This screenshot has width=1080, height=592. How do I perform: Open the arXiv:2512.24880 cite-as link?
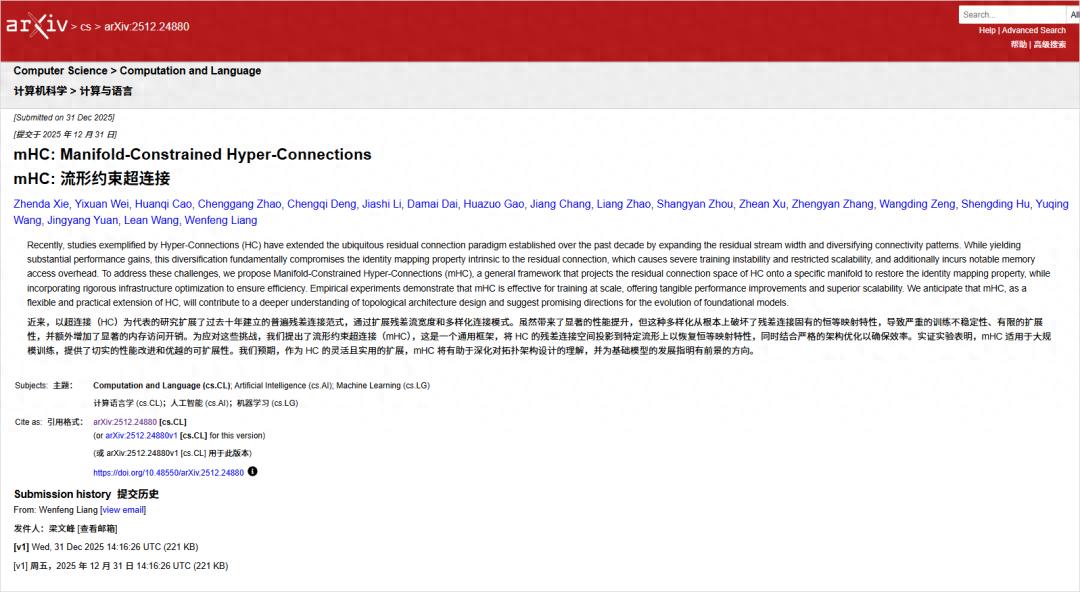(x=125, y=422)
